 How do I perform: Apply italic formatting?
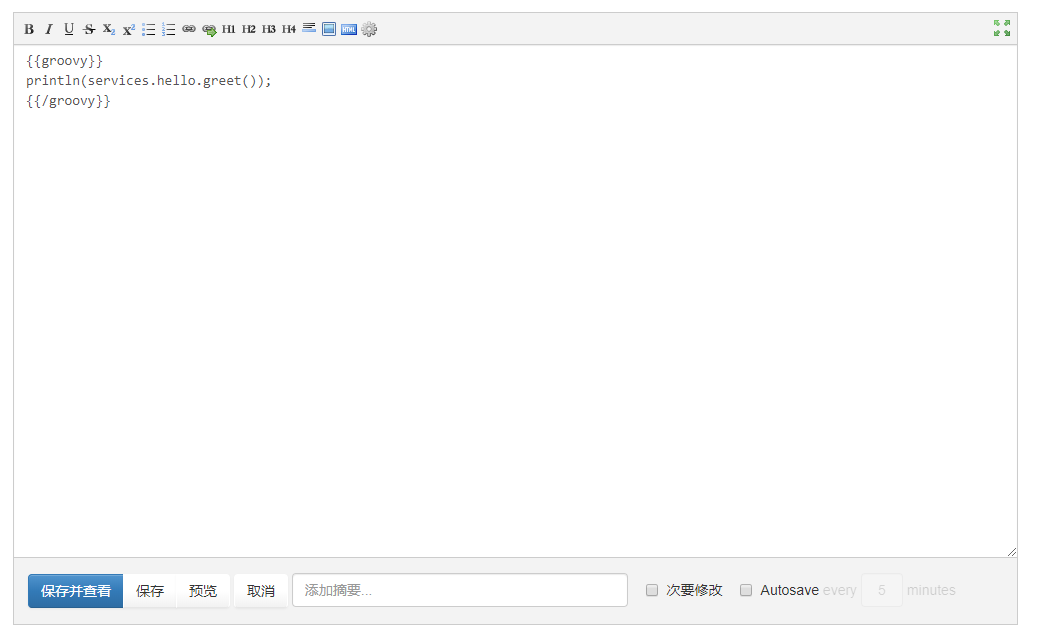coord(49,29)
